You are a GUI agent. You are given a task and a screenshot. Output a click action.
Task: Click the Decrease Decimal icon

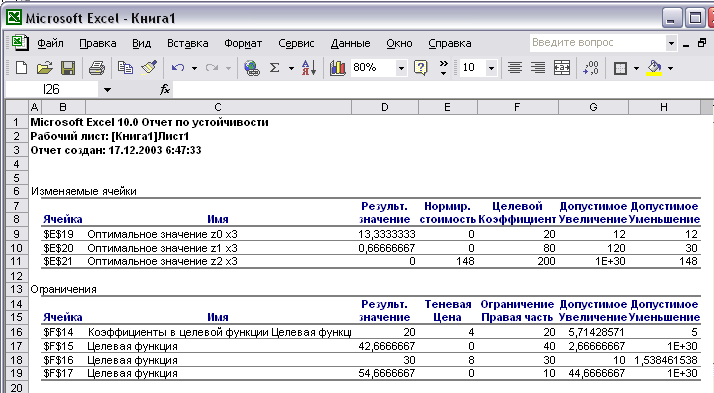591,68
